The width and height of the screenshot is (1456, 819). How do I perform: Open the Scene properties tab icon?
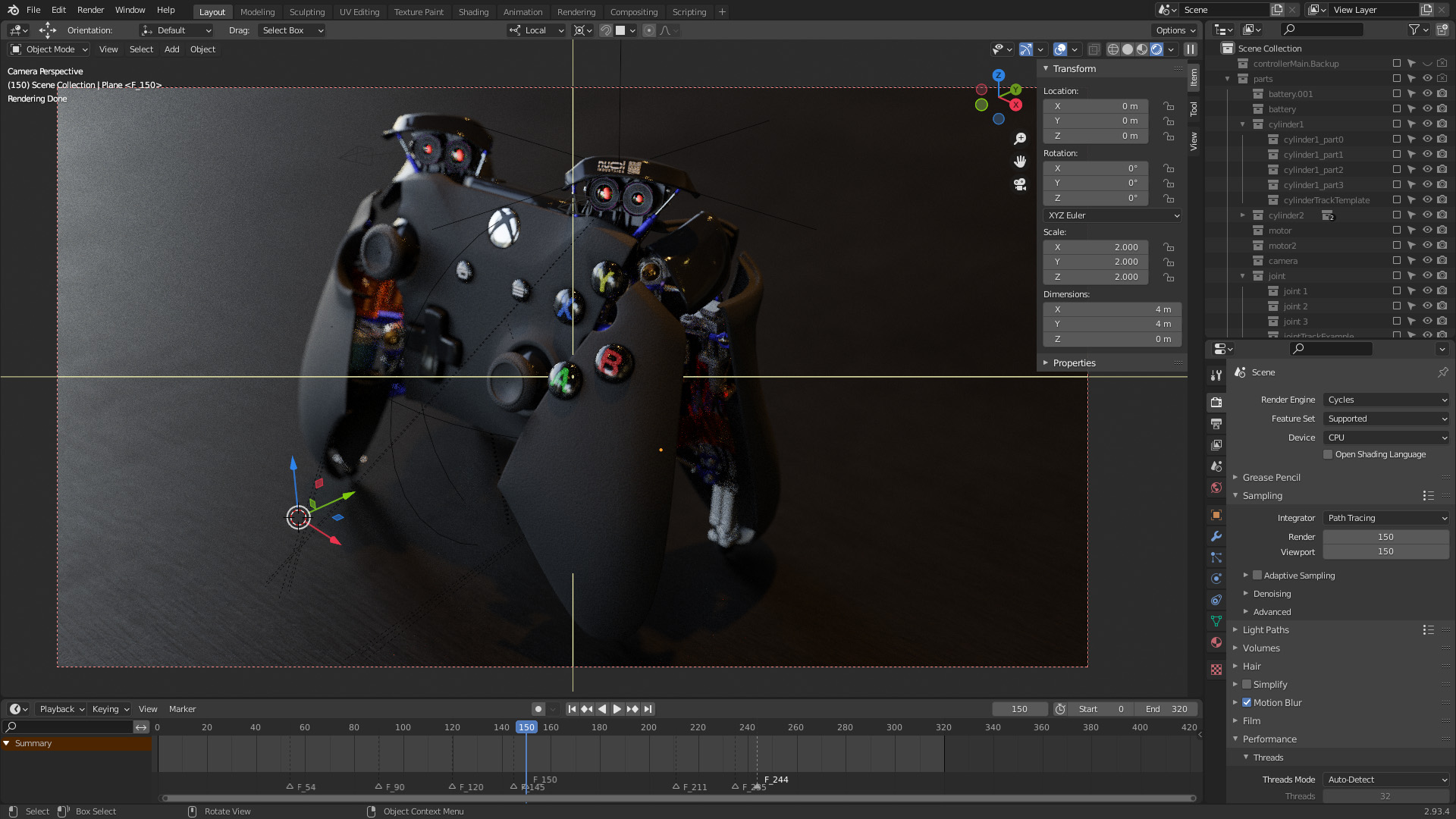click(x=1216, y=466)
